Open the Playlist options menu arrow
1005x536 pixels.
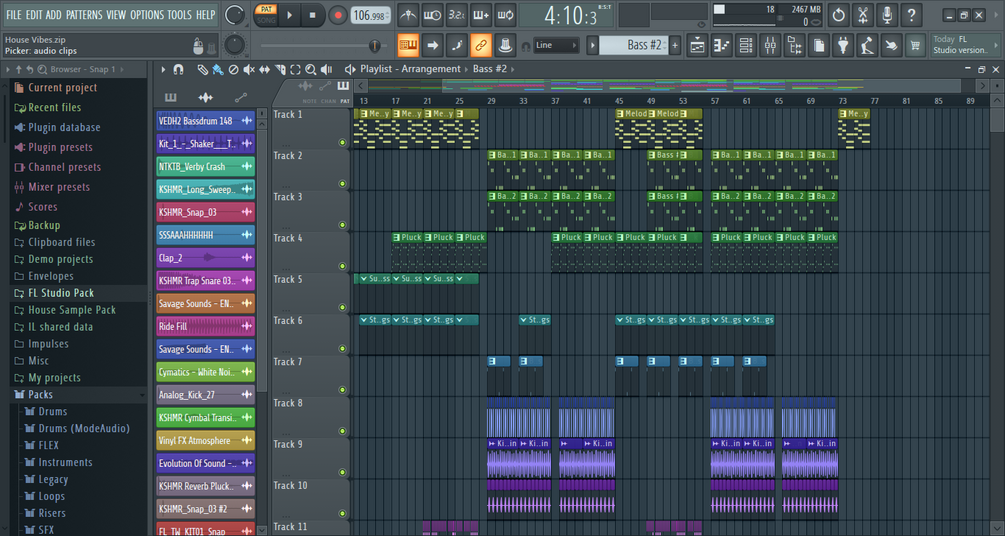click(x=163, y=69)
